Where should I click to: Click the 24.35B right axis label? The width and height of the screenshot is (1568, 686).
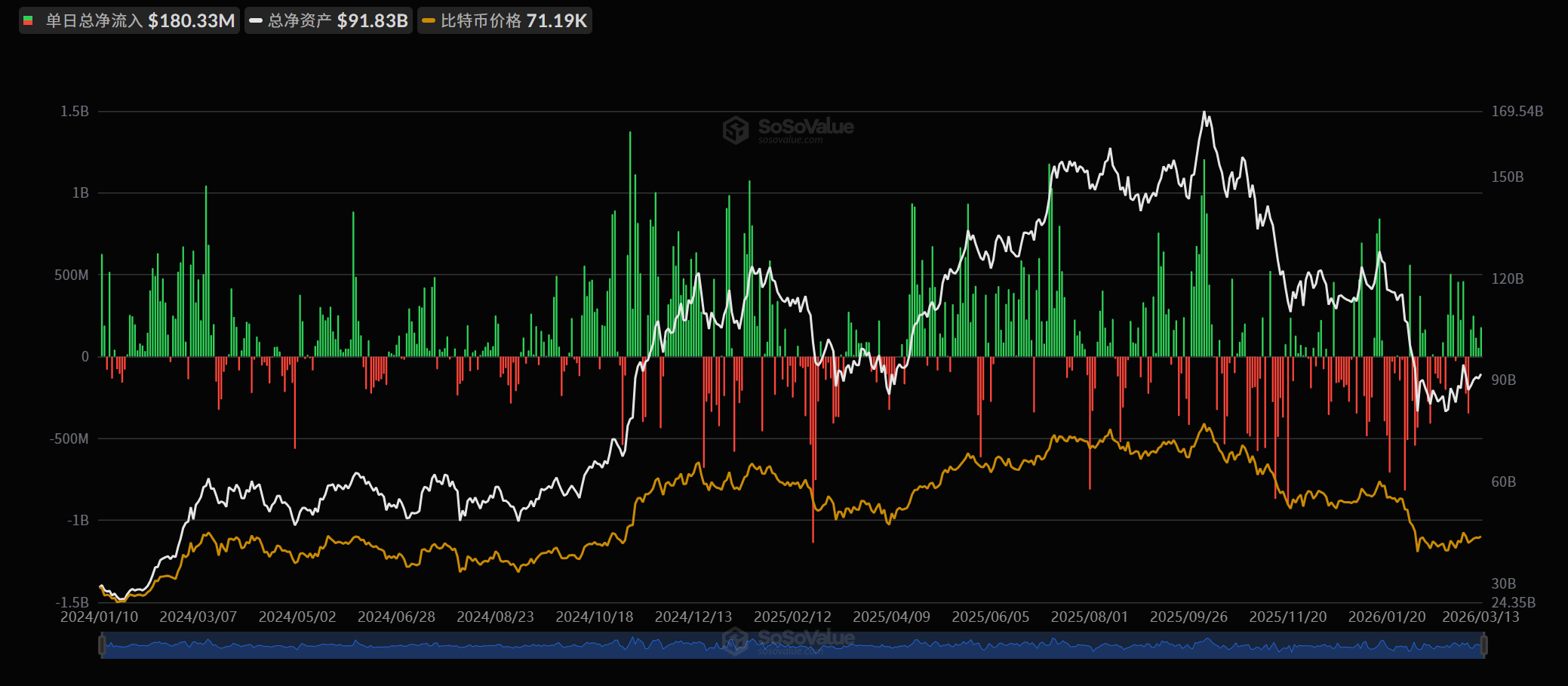pos(1513,602)
